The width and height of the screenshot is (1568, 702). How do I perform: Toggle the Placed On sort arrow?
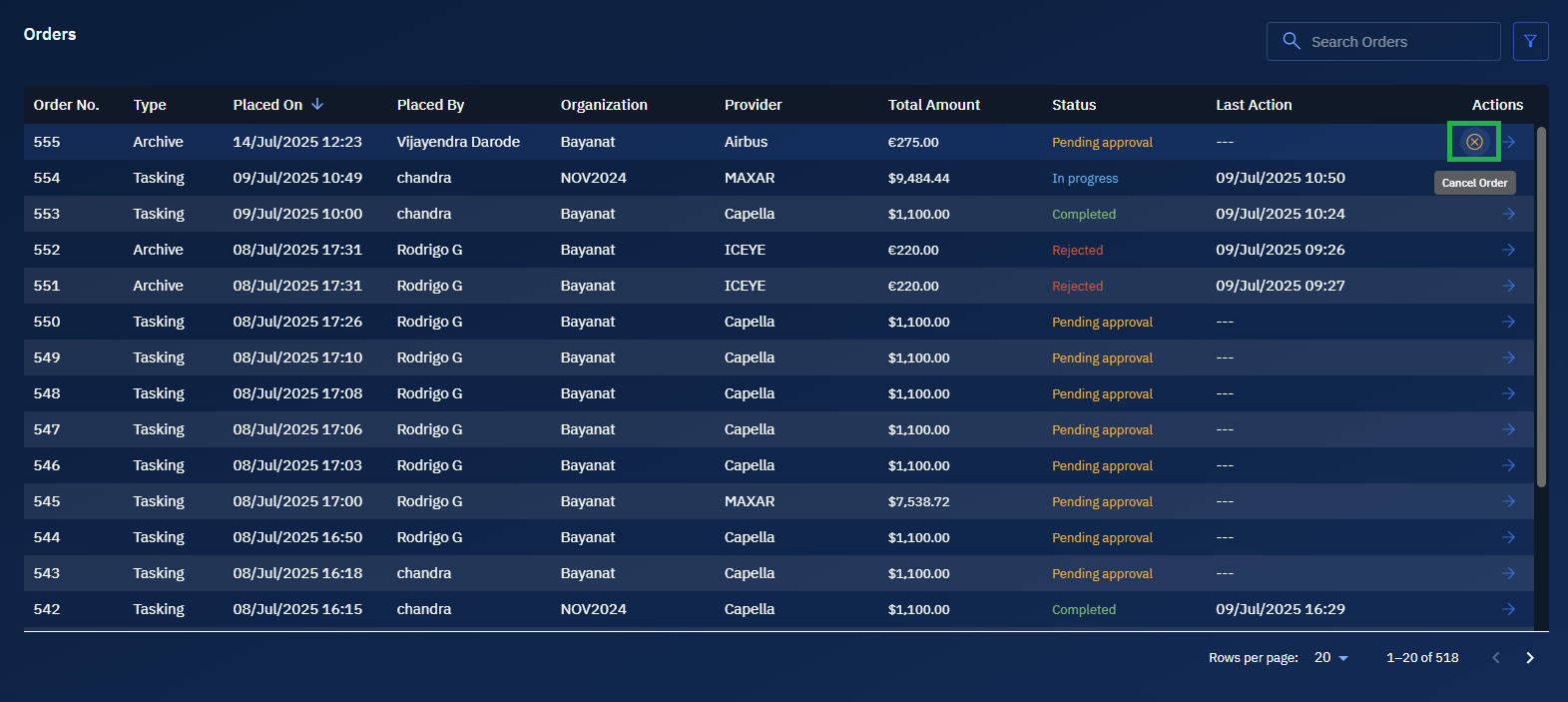coord(317,104)
